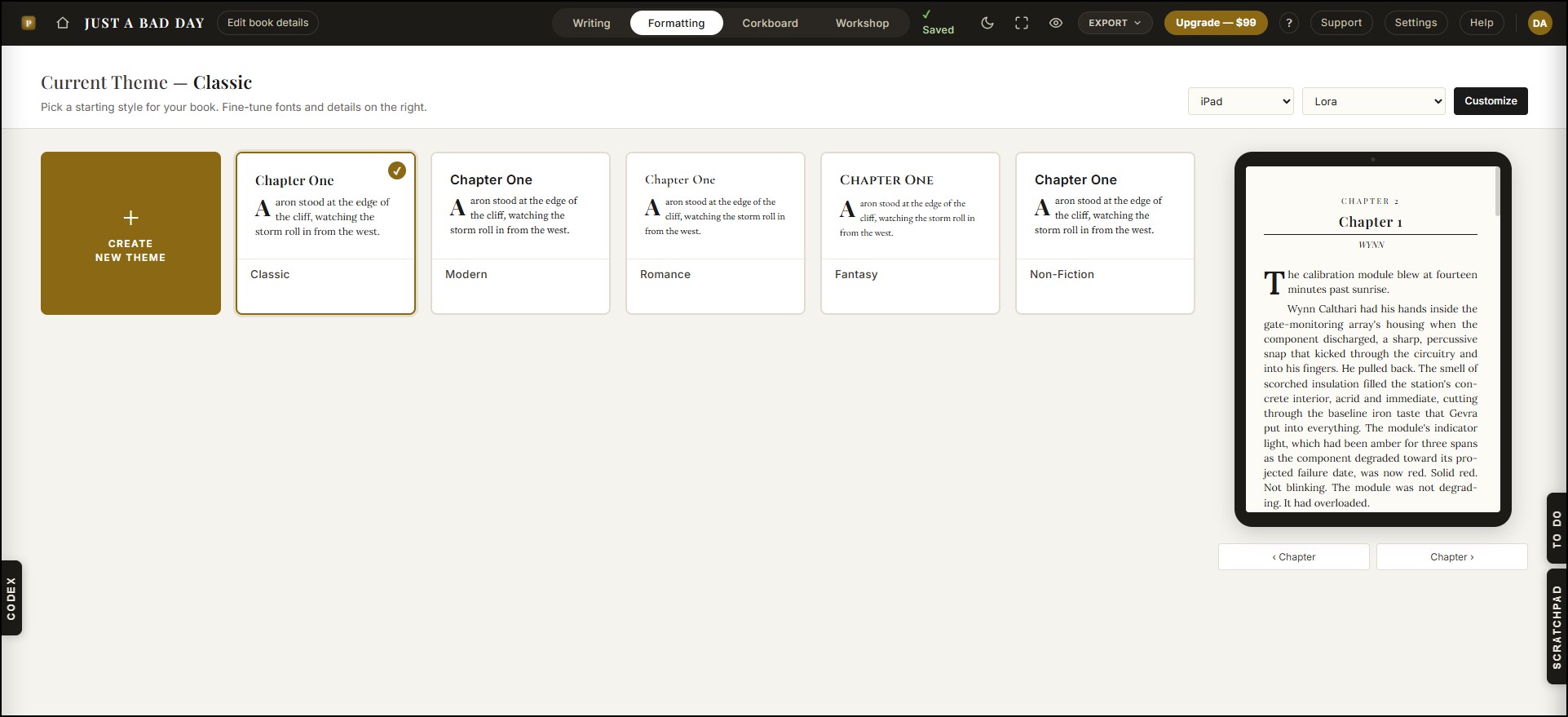Image resolution: width=1568 pixels, height=717 pixels.
Task: Open the TO DO side panel
Action: (x=1557, y=529)
